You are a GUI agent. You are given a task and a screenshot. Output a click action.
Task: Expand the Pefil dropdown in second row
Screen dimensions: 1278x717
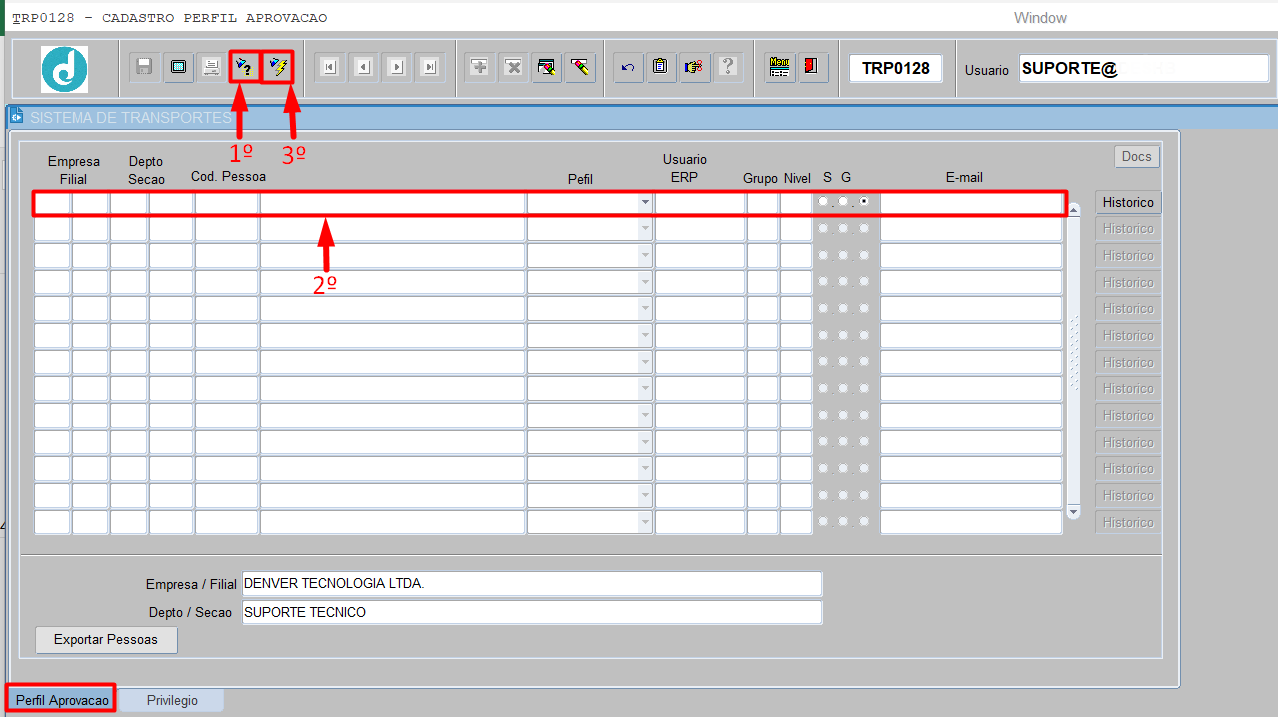645,229
